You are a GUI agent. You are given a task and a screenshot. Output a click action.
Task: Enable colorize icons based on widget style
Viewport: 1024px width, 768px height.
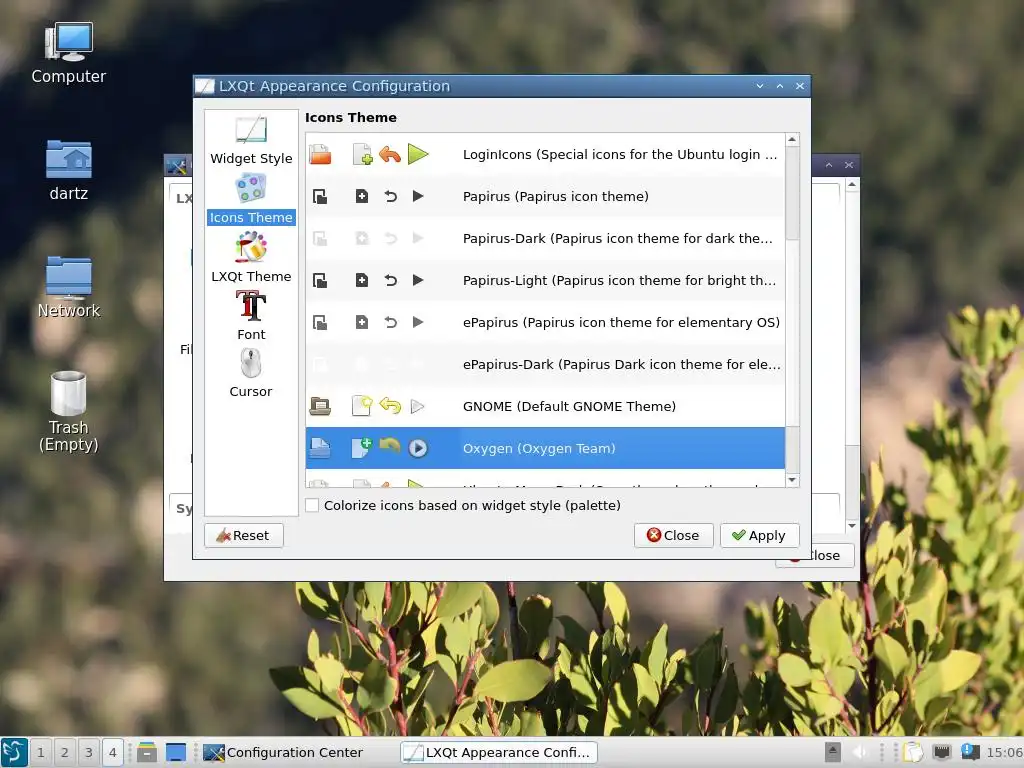tap(313, 505)
